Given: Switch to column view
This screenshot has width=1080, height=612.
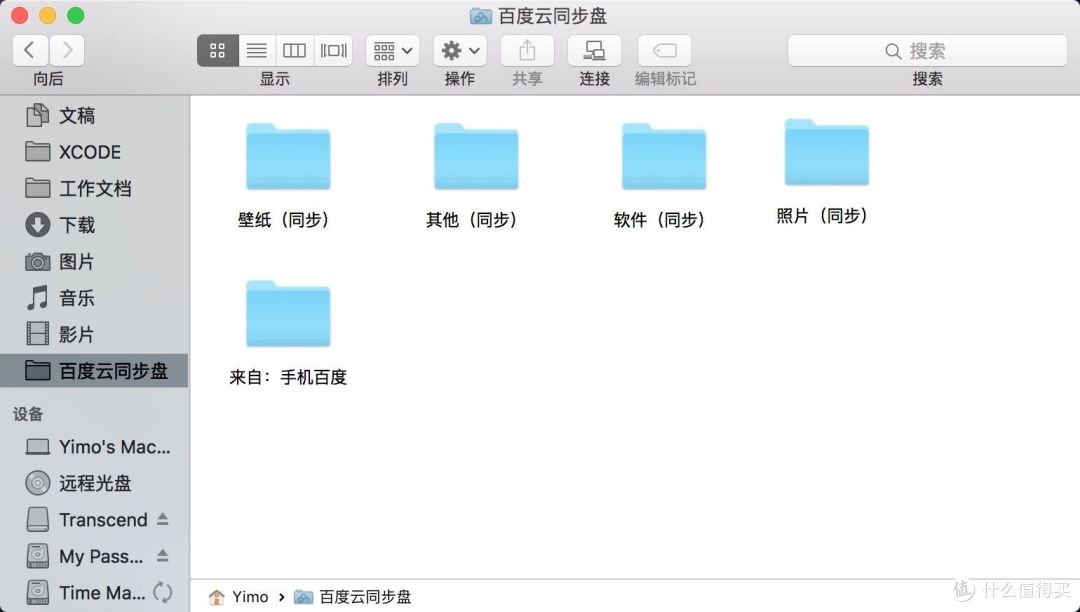Looking at the screenshot, I should pyautogui.click(x=294, y=50).
